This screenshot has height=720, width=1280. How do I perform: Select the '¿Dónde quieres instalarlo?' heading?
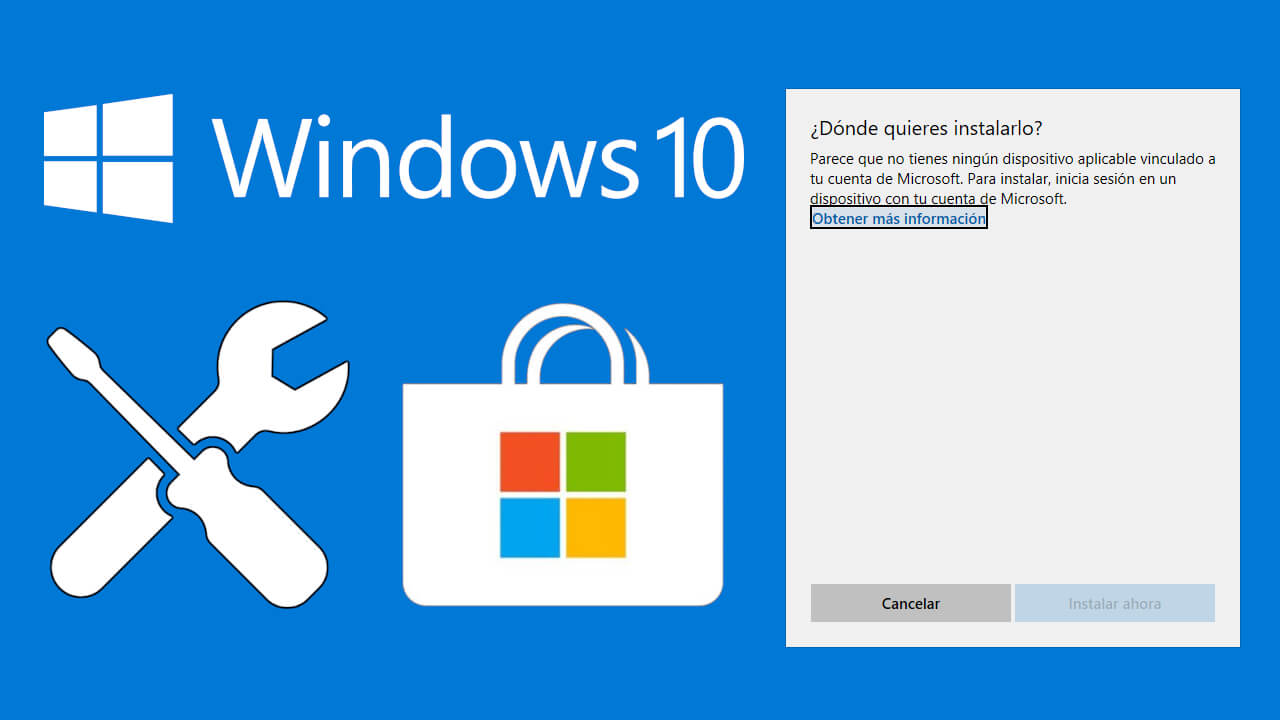(926, 128)
